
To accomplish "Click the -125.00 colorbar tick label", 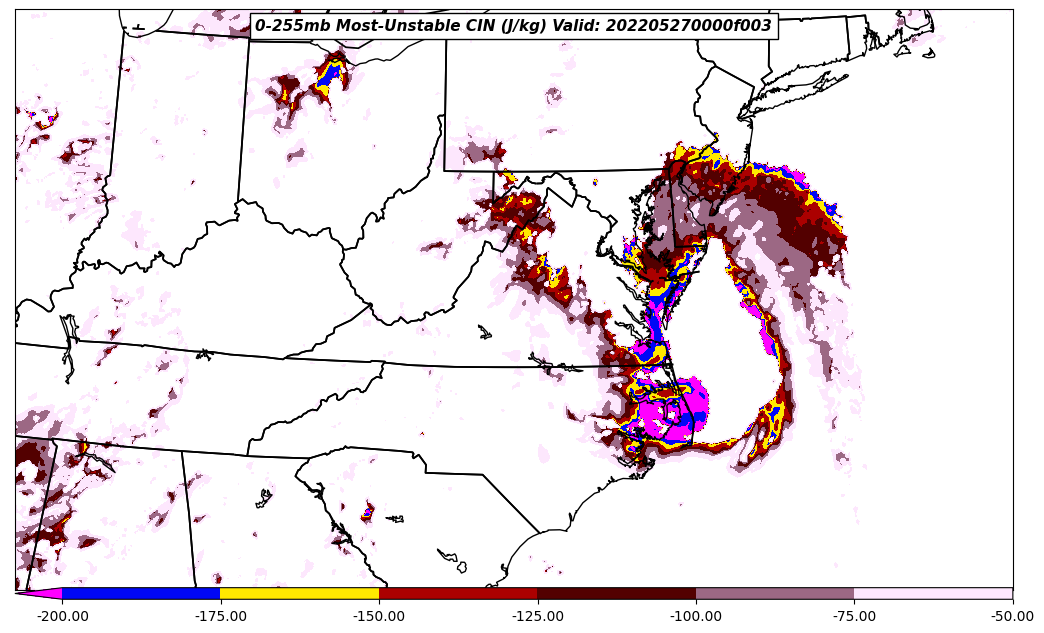I will pos(537,616).
